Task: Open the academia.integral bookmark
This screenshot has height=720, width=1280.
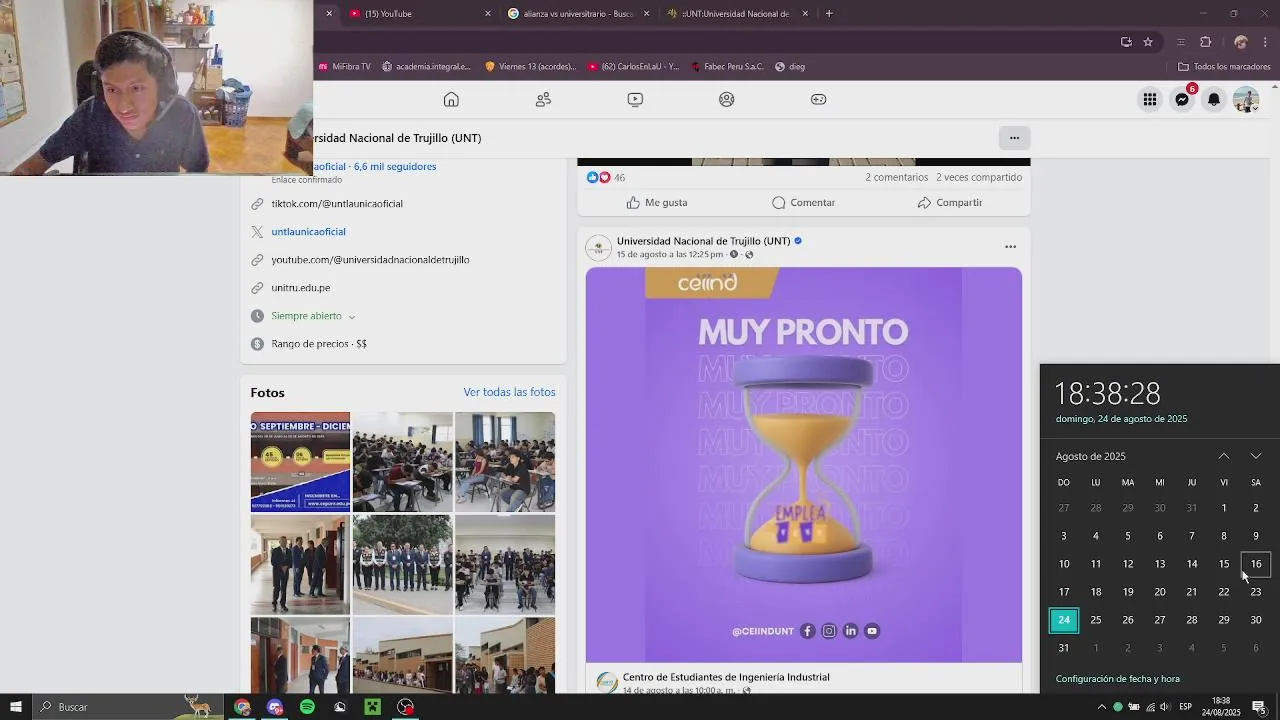Action: [x=425, y=66]
